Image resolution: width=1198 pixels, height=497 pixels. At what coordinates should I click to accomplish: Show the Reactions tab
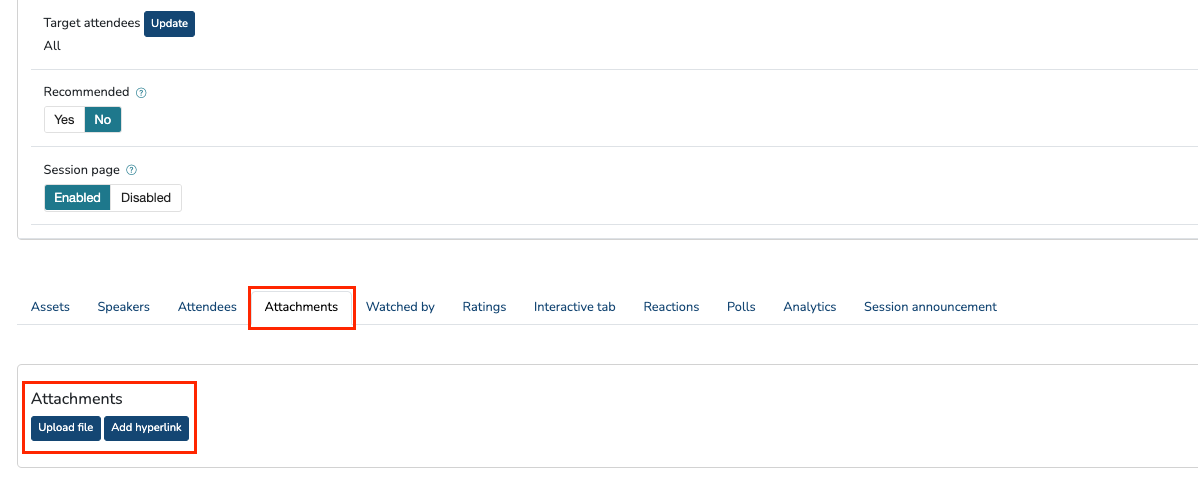[671, 307]
